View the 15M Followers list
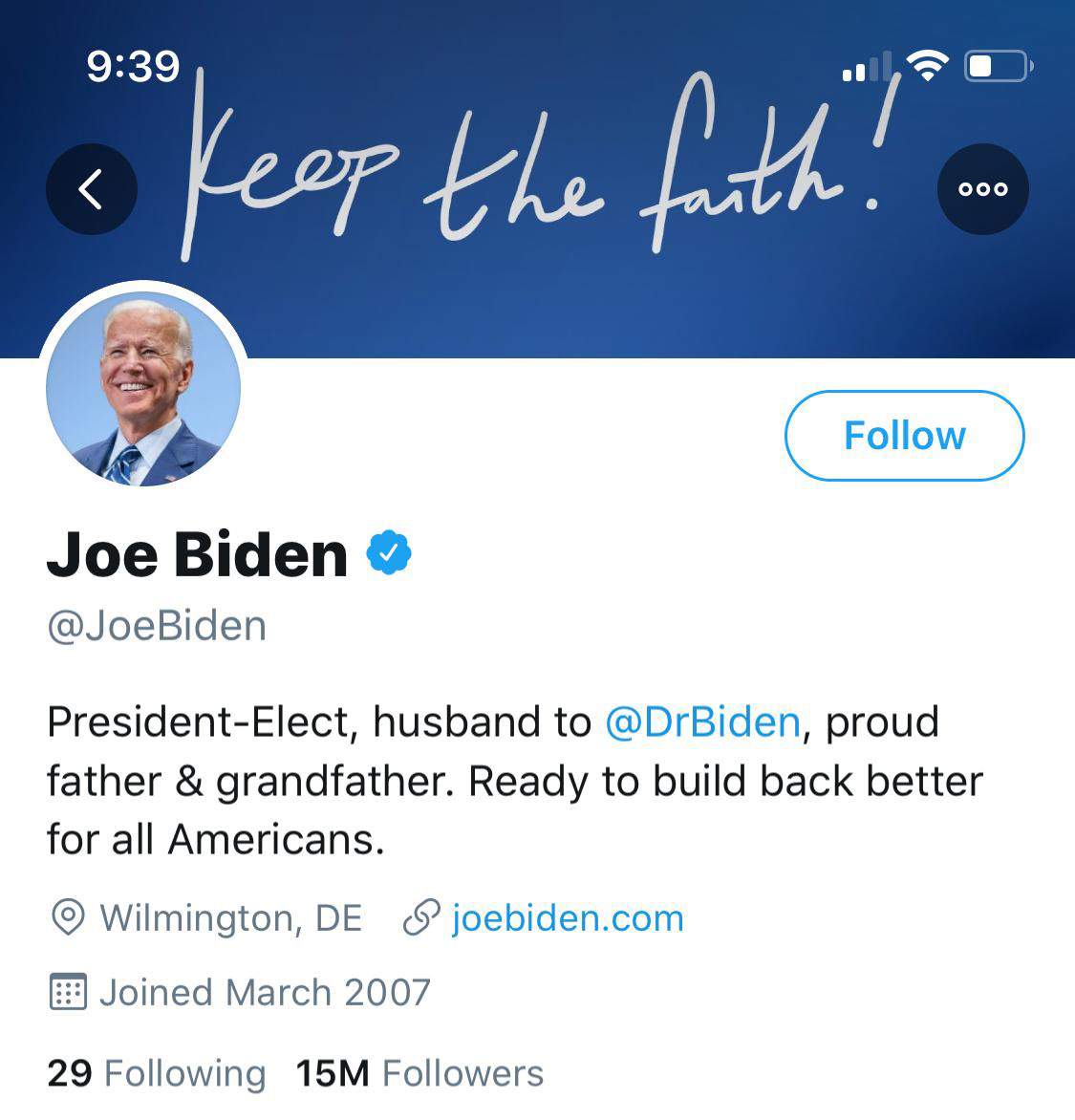 pyautogui.click(x=420, y=1073)
